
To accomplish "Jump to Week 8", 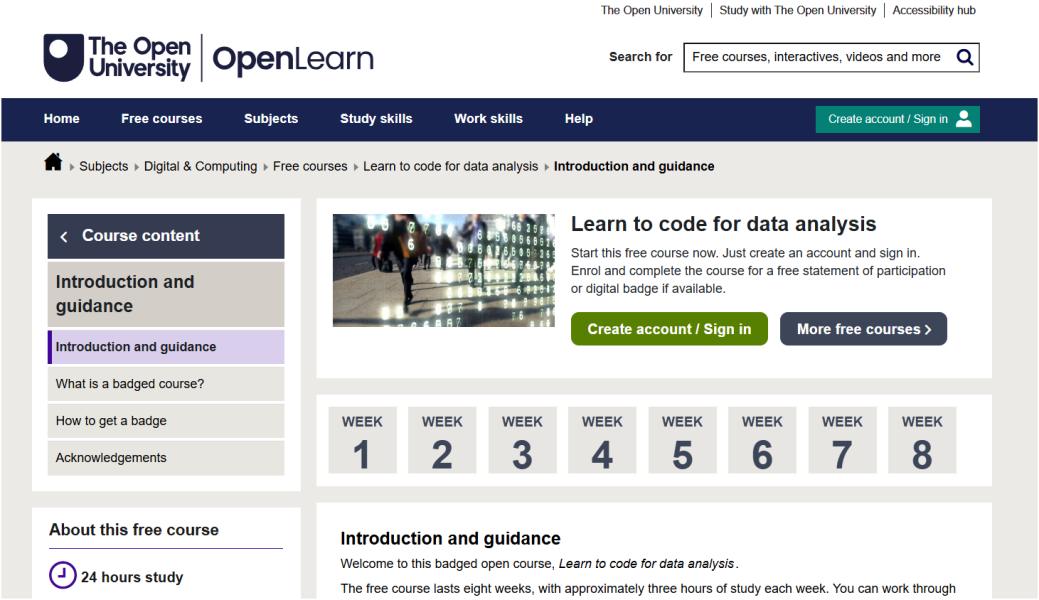I will 922,440.
